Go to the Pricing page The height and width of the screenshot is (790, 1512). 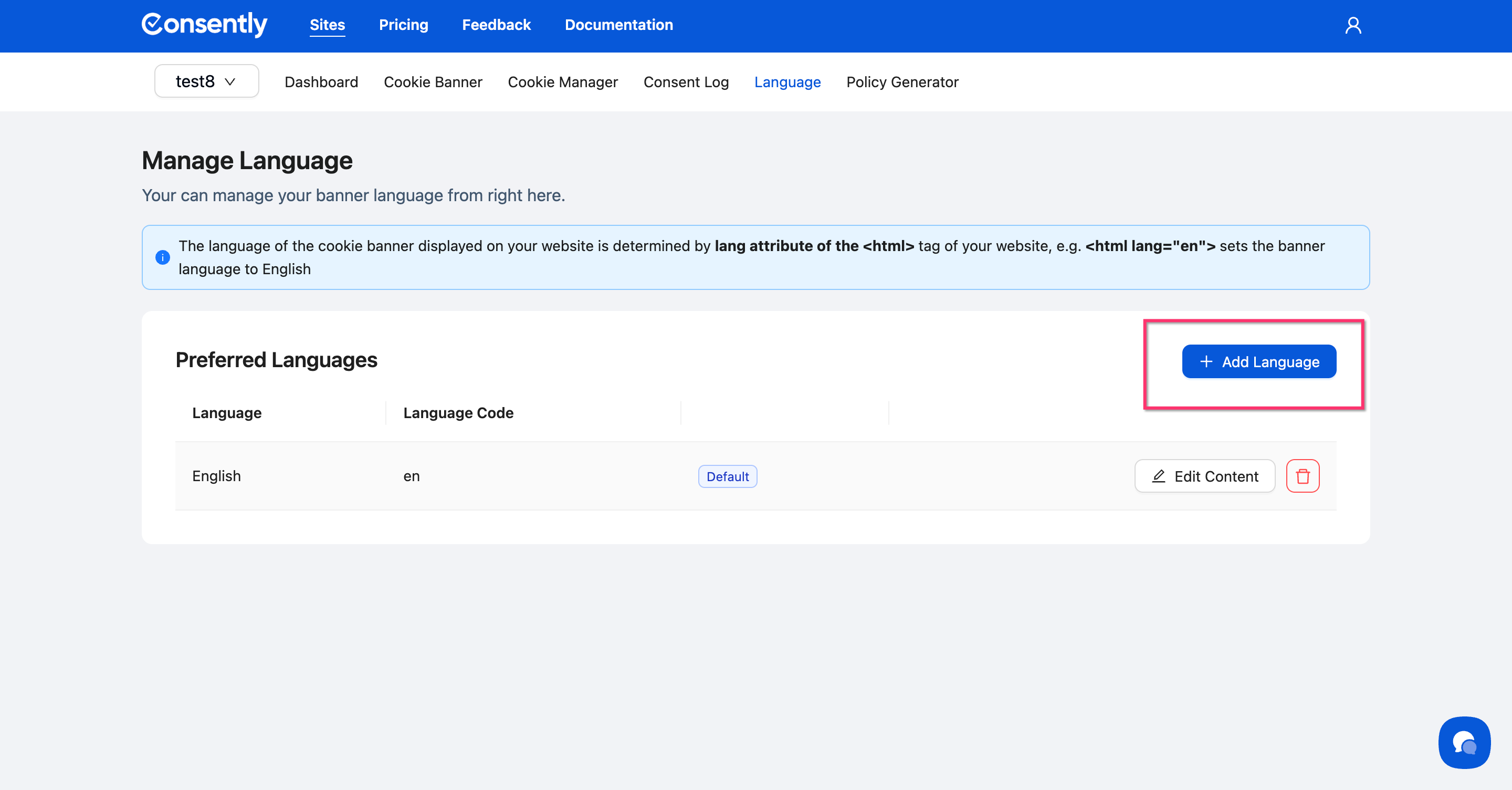coord(403,25)
